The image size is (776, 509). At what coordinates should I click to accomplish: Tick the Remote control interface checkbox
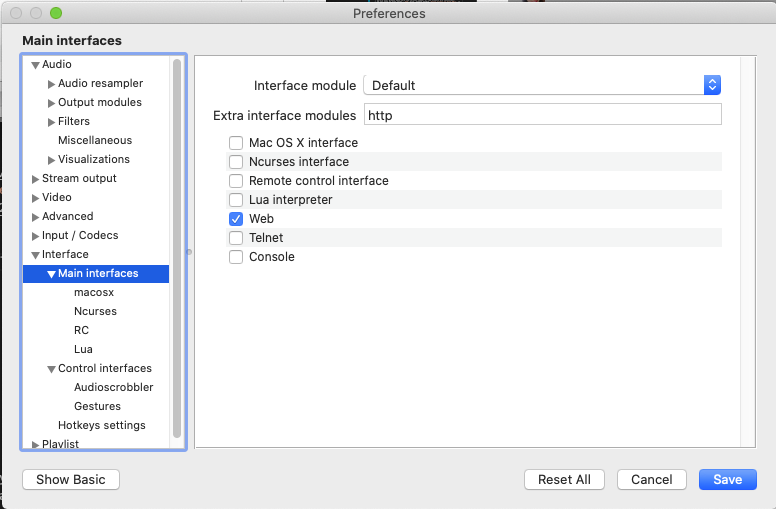click(x=236, y=181)
